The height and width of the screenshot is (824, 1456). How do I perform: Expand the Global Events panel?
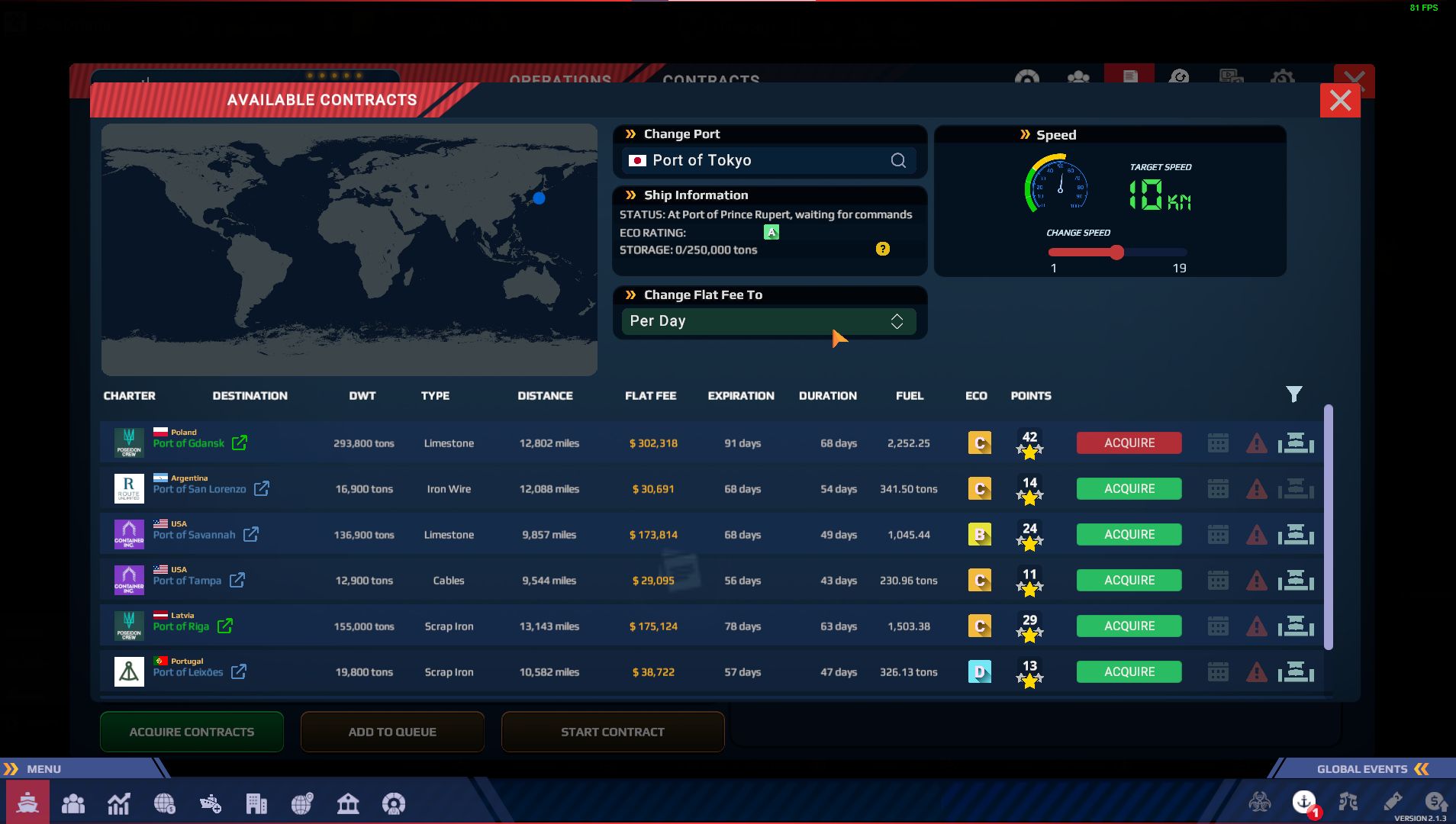[x=1422, y=769]
